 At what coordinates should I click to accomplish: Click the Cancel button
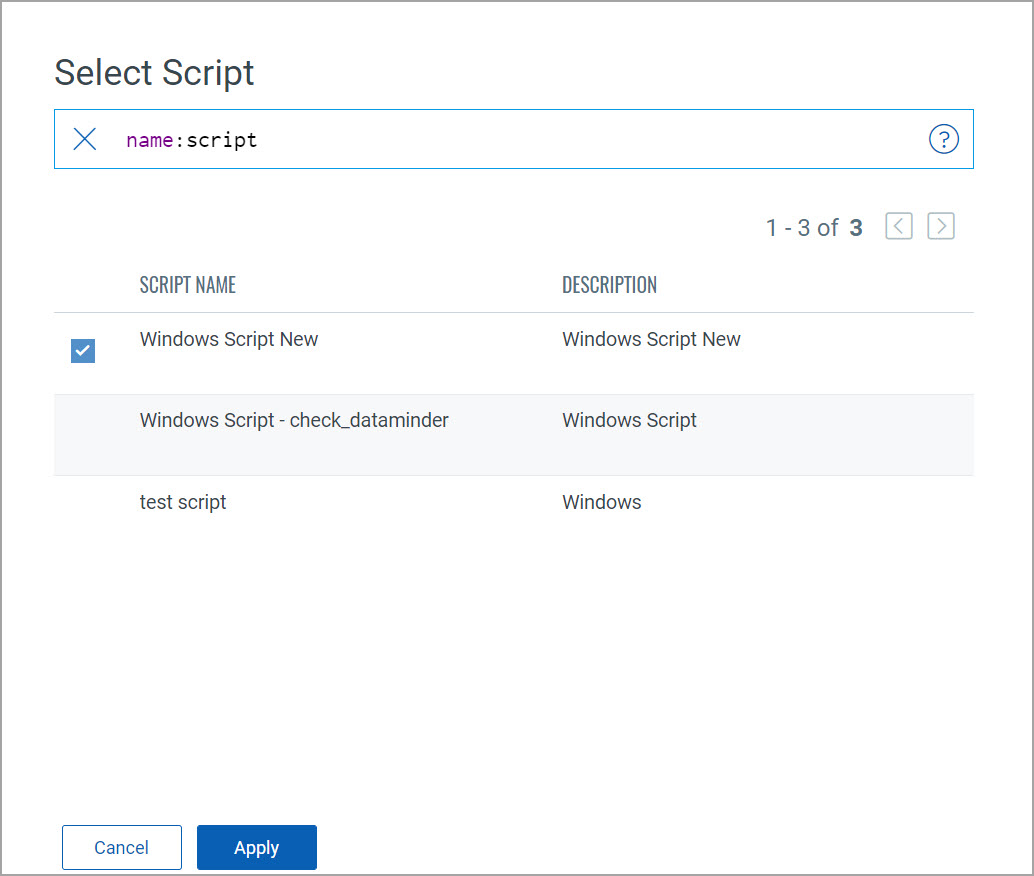pyautogui.click(x=121, y=847)
